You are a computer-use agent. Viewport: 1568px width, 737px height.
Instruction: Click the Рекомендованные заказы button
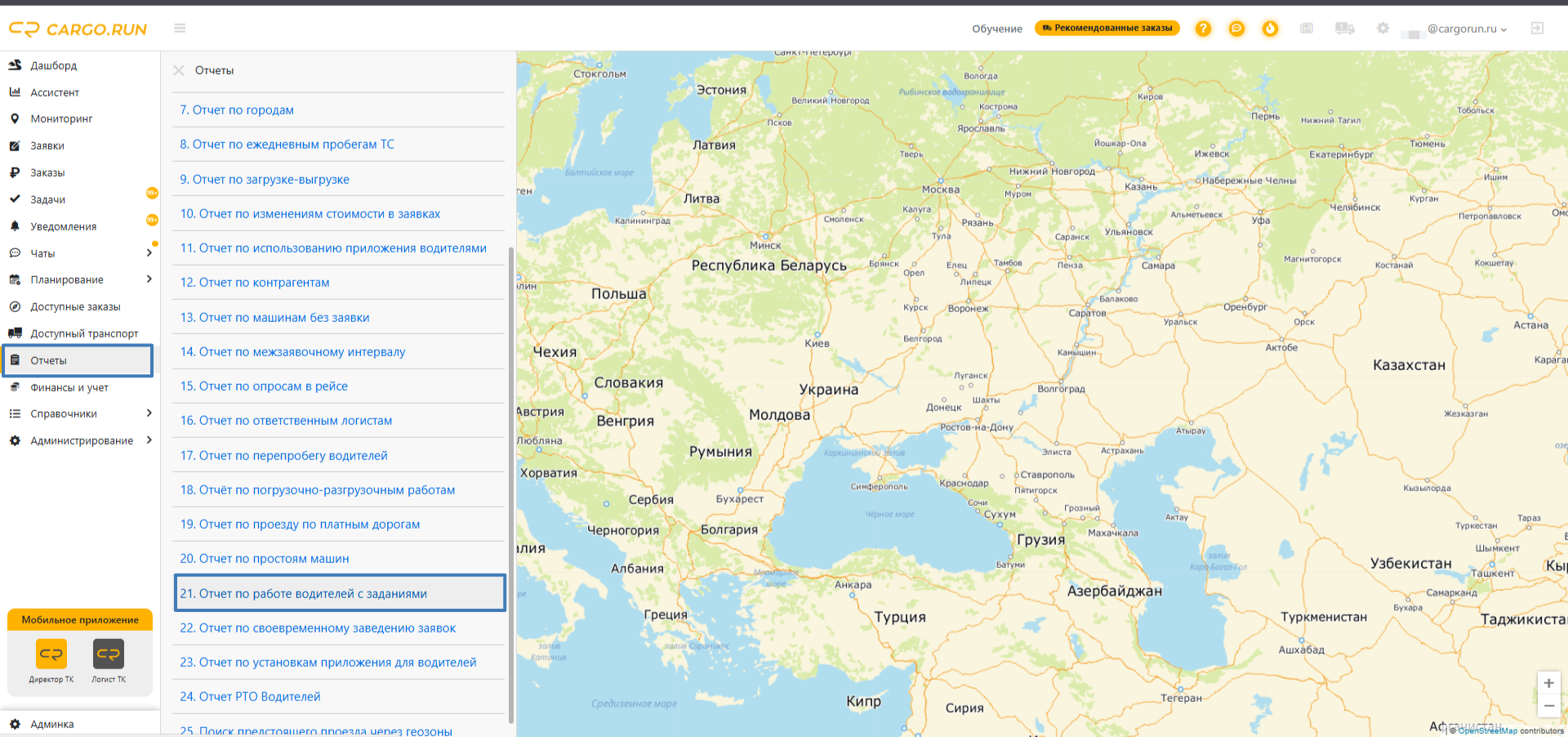point(1107,28)
